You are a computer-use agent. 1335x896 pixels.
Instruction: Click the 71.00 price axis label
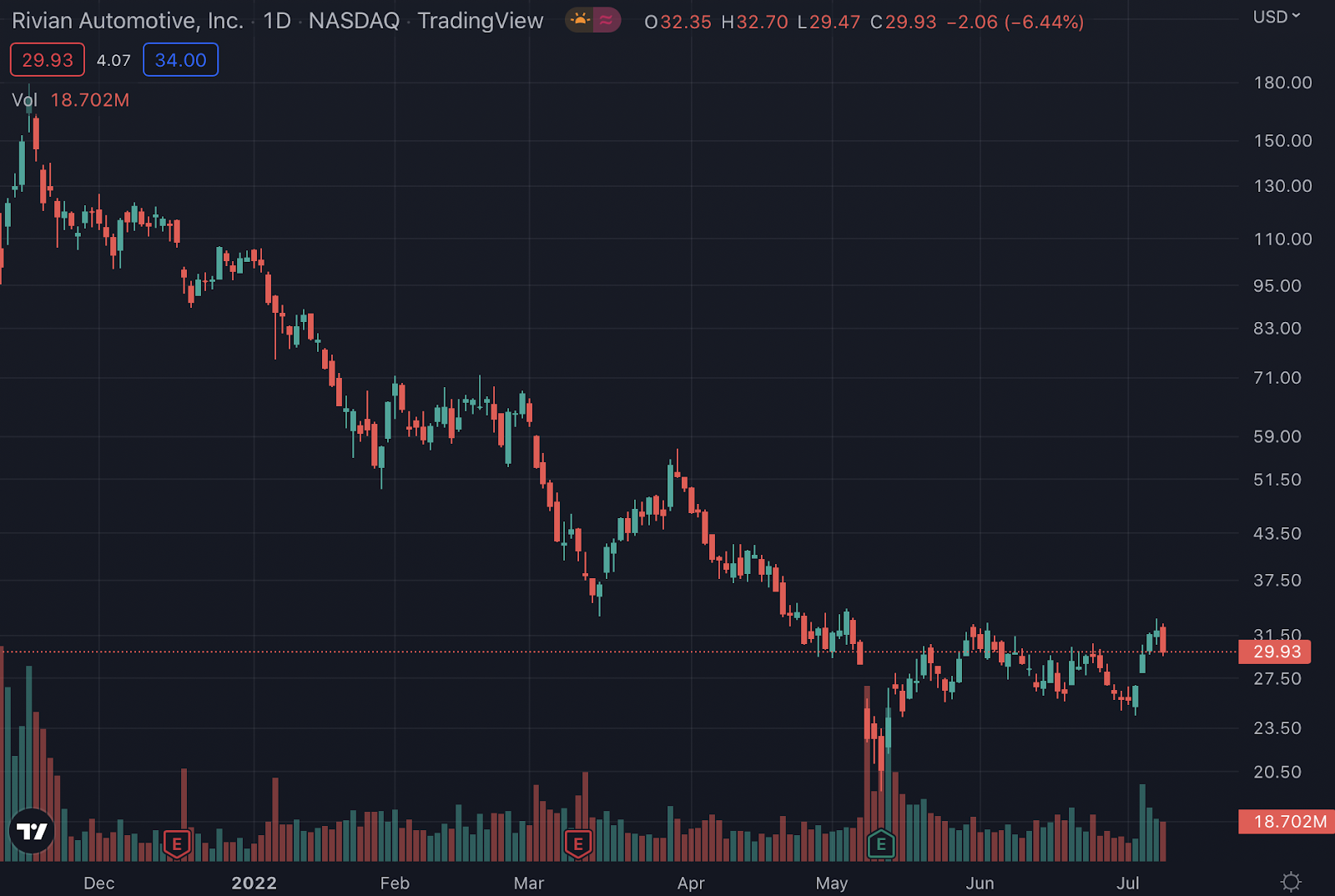click(1277, 378)
